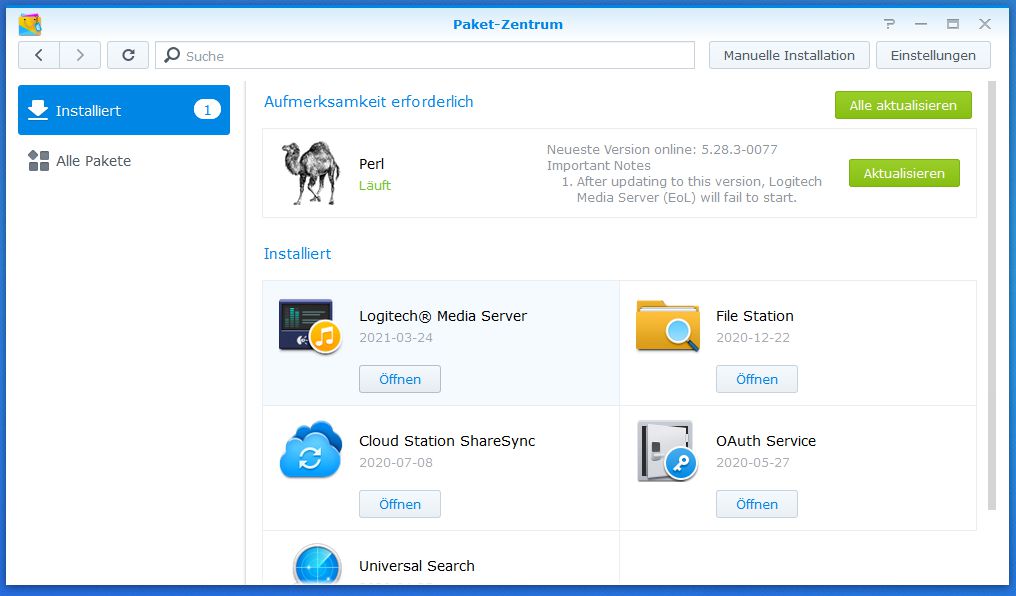Image resolution: width=1016 pixels, height=596 pixels.
Task: Click the grid icon beside Alle Pakete
Action: [x=38, y=161]
